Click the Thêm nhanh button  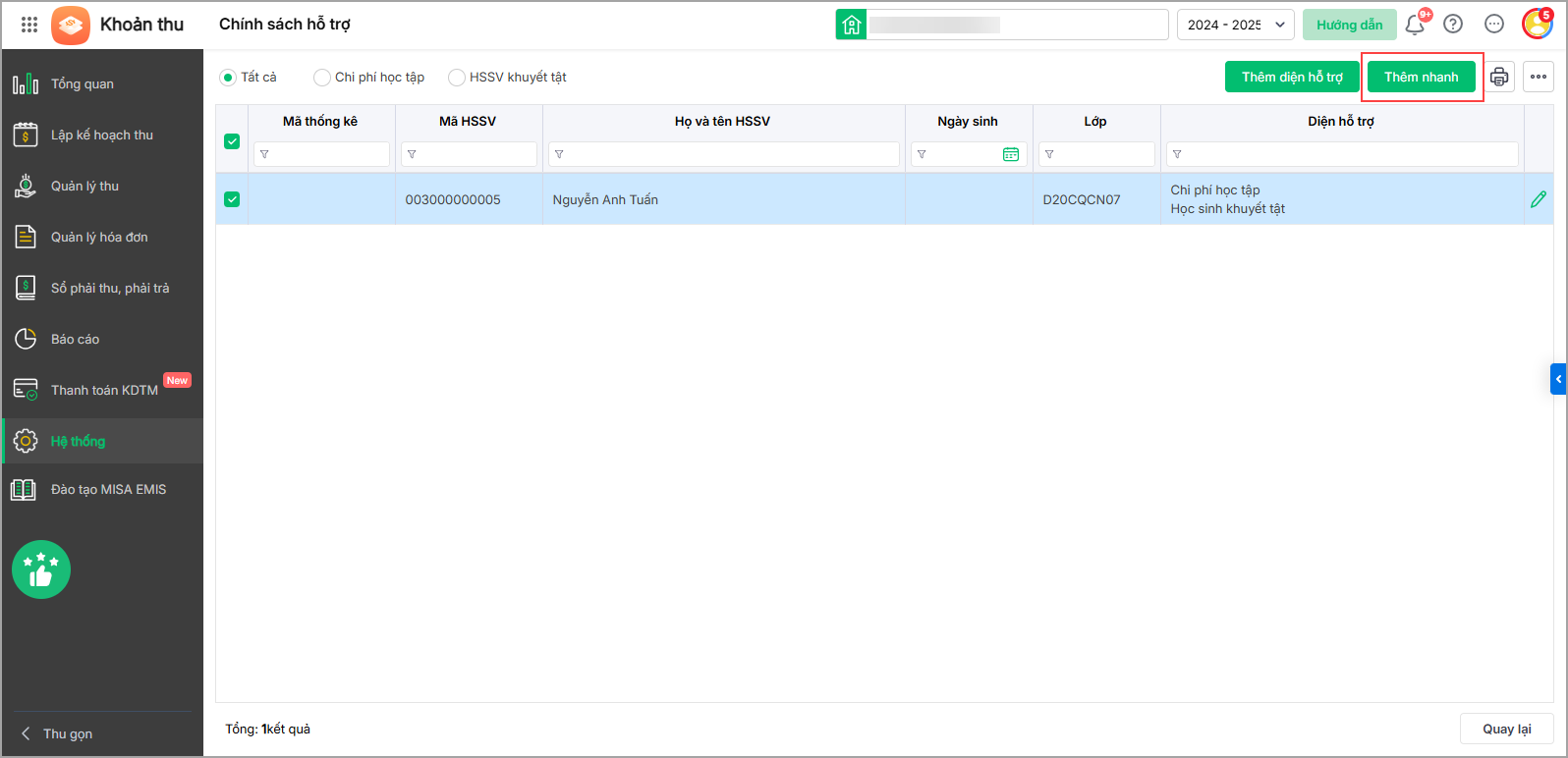point(1422,77)
